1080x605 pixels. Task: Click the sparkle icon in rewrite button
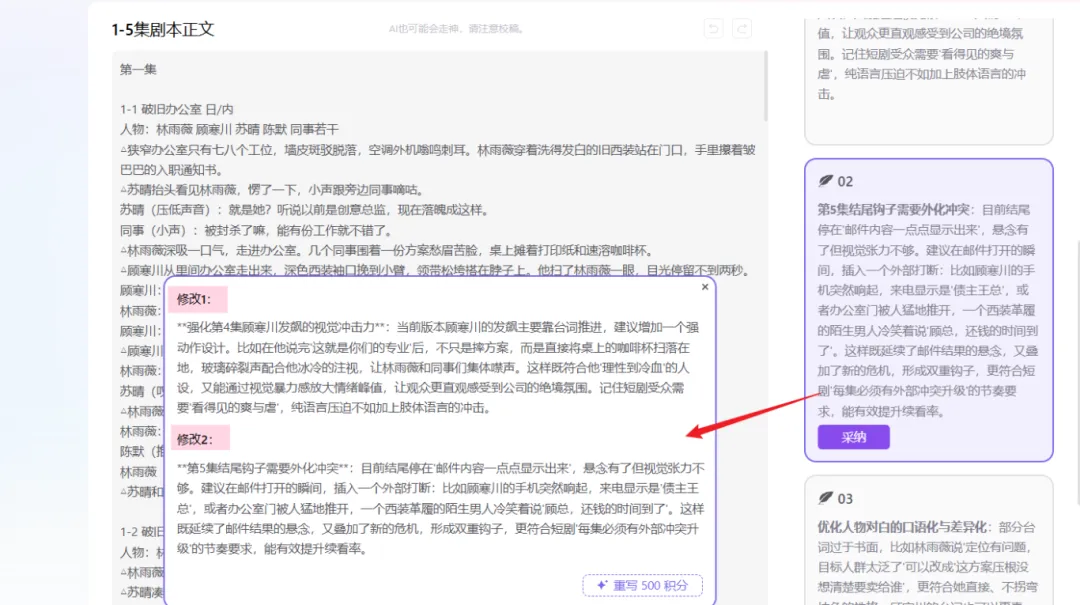(x=602, y=585)
